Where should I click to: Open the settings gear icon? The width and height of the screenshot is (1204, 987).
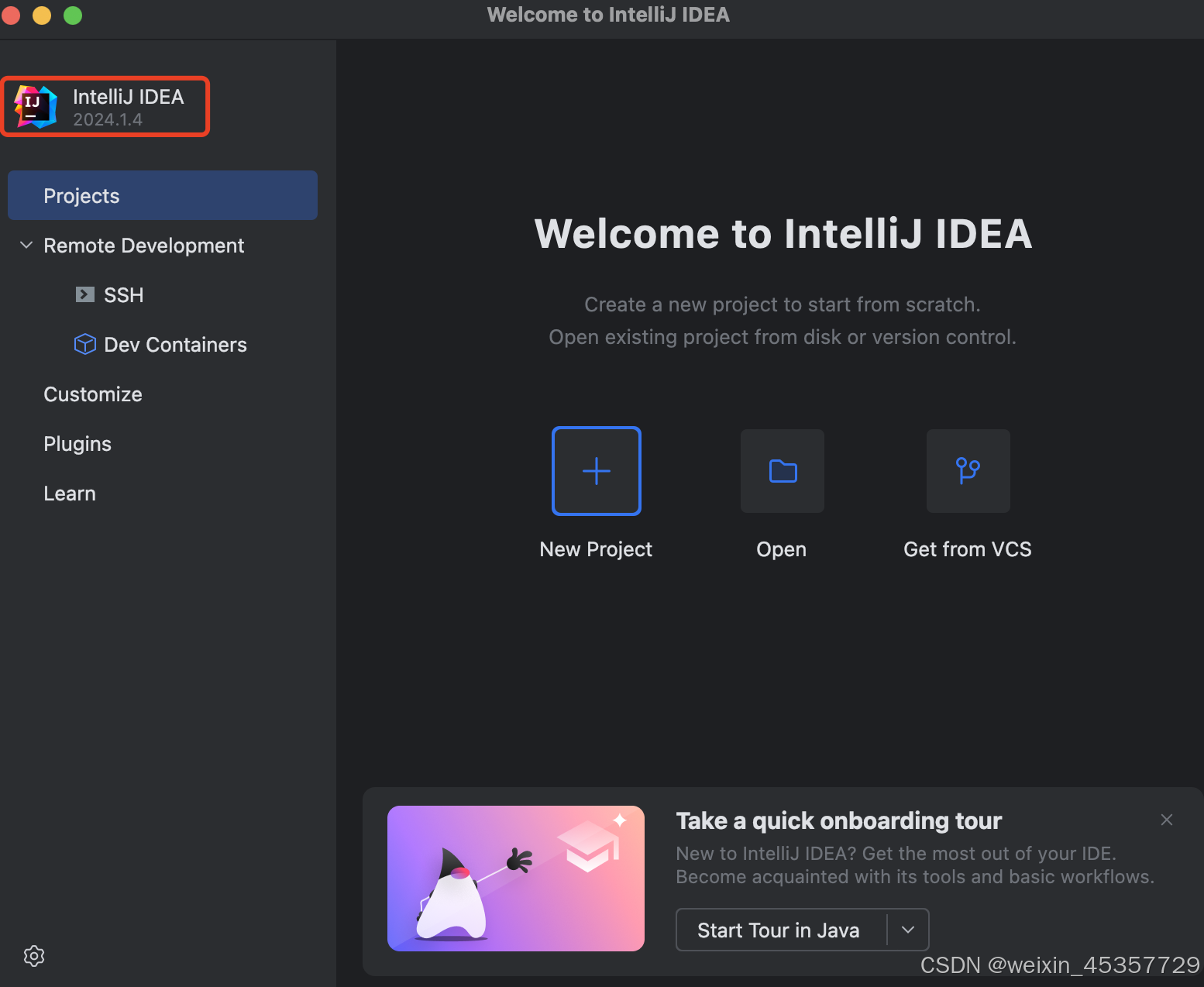click(x=34, y=955)
